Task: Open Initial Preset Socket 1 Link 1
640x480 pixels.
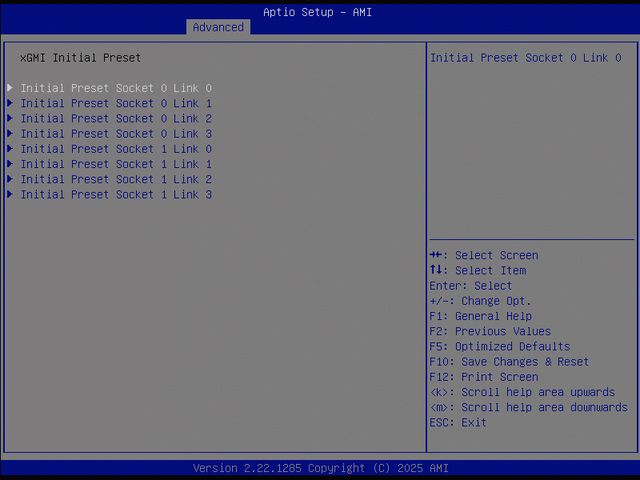Action: pos(116,164)
